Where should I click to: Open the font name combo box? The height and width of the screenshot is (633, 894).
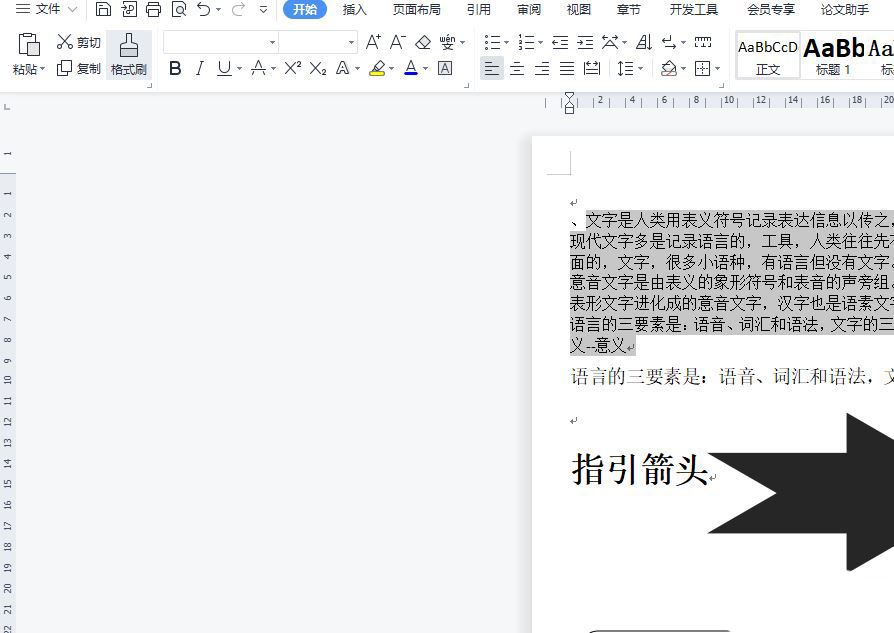pos(221,42)
